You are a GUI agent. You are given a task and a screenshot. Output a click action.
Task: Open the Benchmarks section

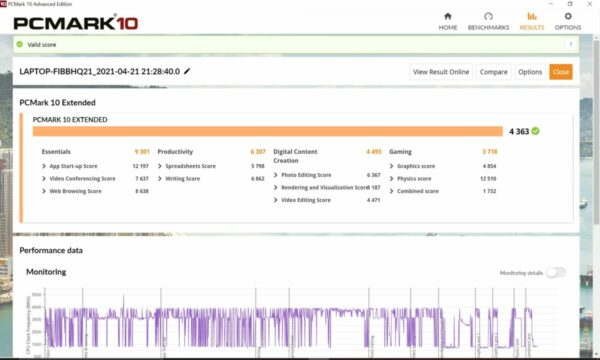[x=488, y=21]
